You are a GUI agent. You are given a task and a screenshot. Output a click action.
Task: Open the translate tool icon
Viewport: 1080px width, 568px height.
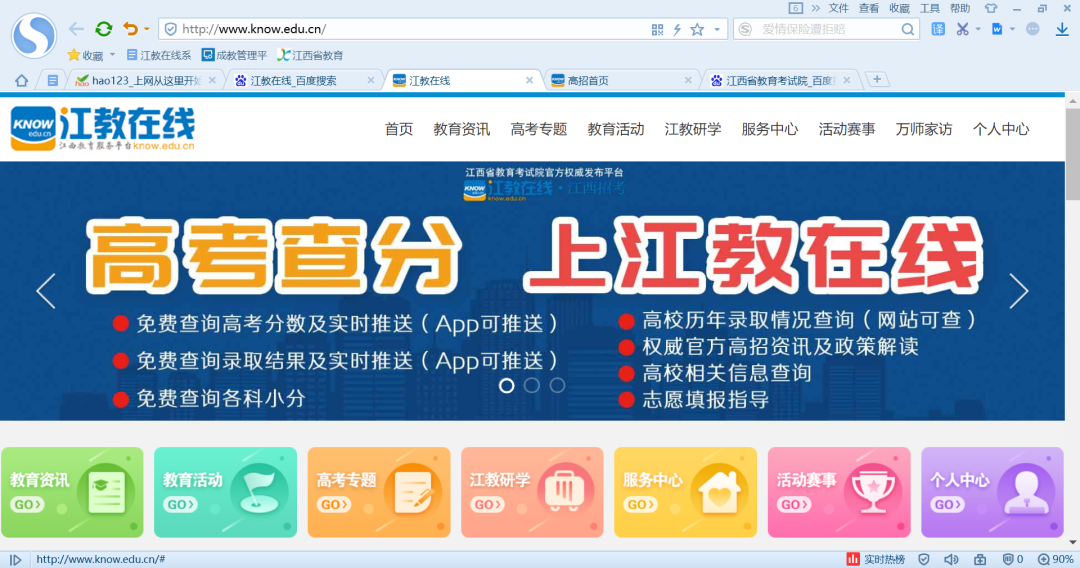(938, 29)
